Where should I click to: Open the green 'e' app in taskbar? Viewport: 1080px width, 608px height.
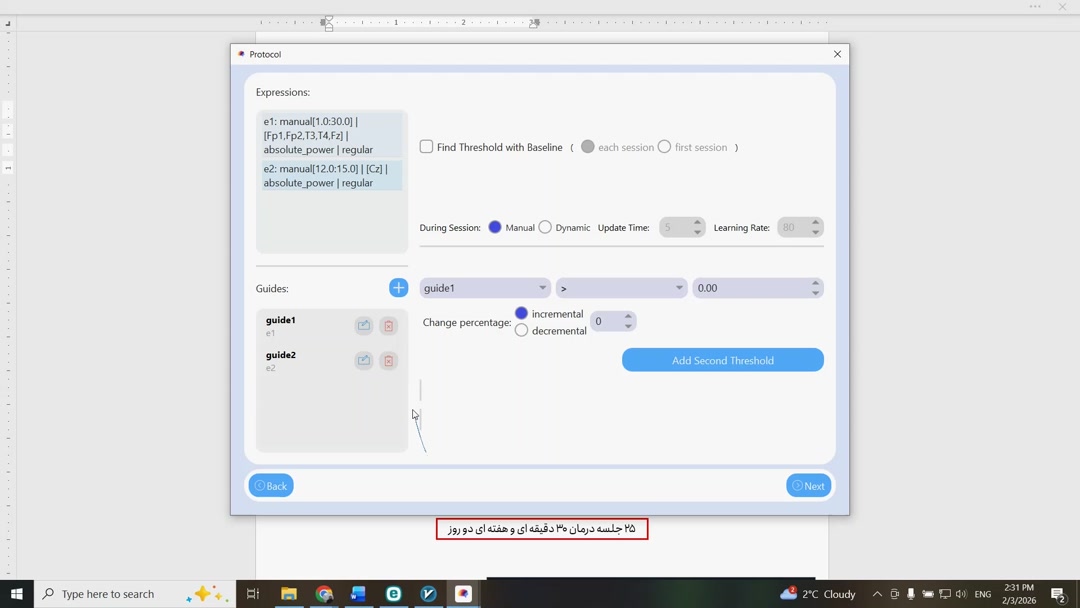[393, 594]
